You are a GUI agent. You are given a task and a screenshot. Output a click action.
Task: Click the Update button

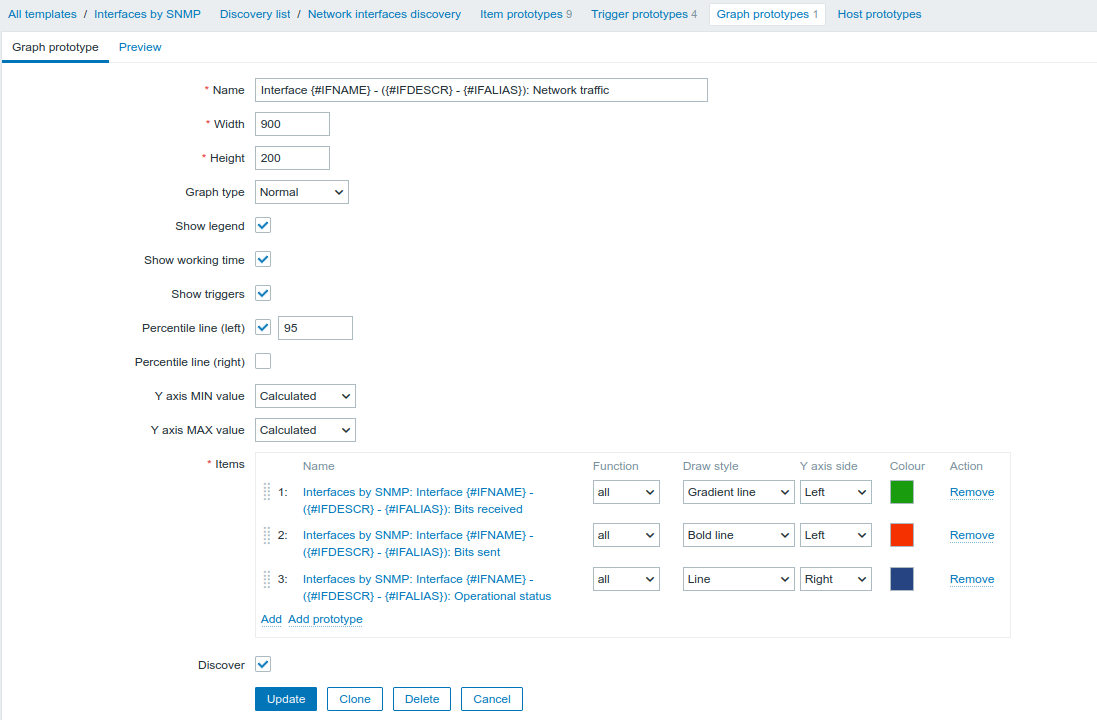point(285,699)
